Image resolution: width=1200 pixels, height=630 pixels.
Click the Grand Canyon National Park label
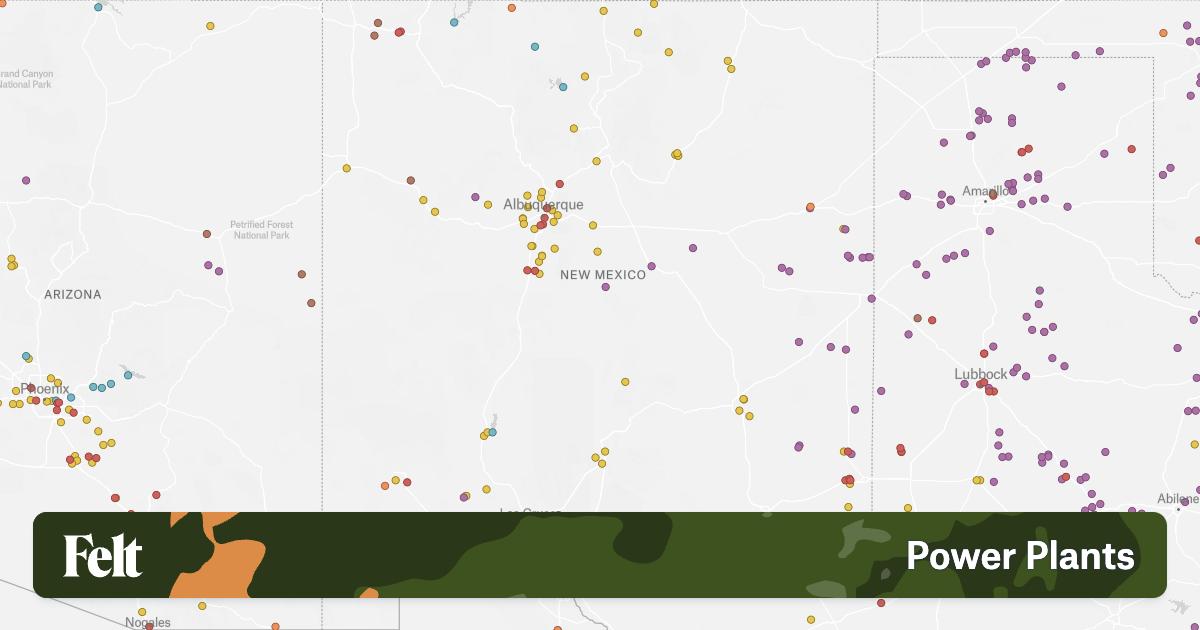tap(25, 78)
